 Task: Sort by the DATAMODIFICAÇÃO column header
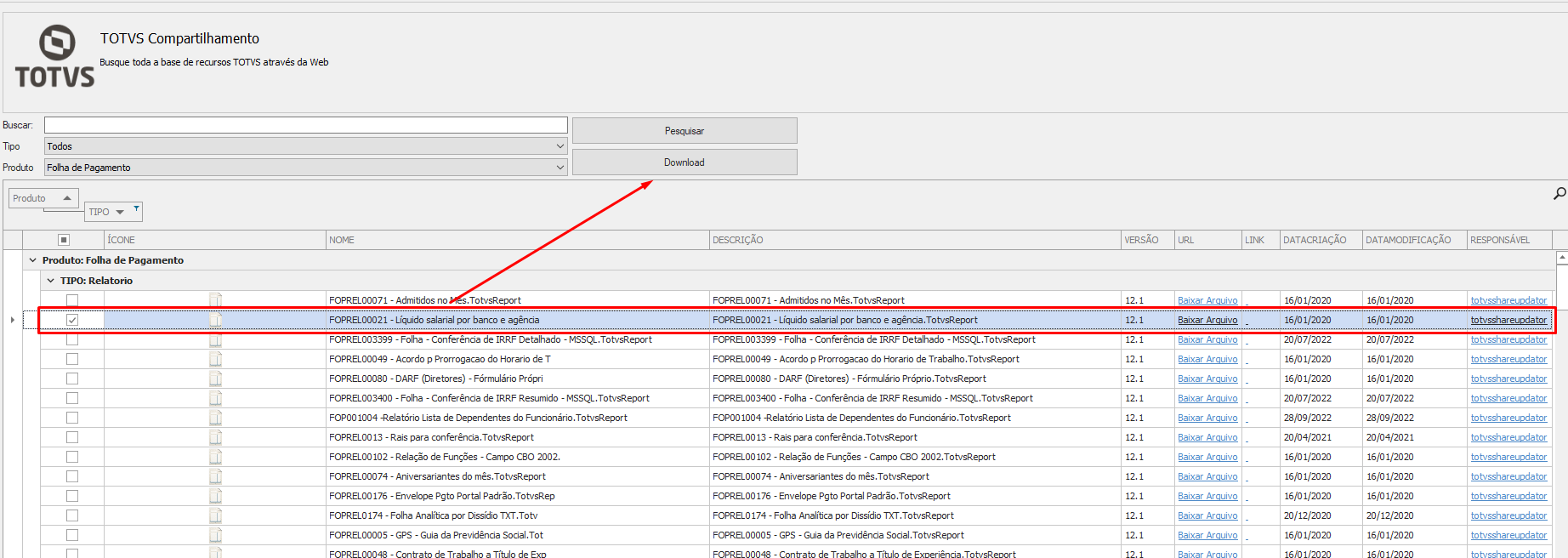point(1415,240)
